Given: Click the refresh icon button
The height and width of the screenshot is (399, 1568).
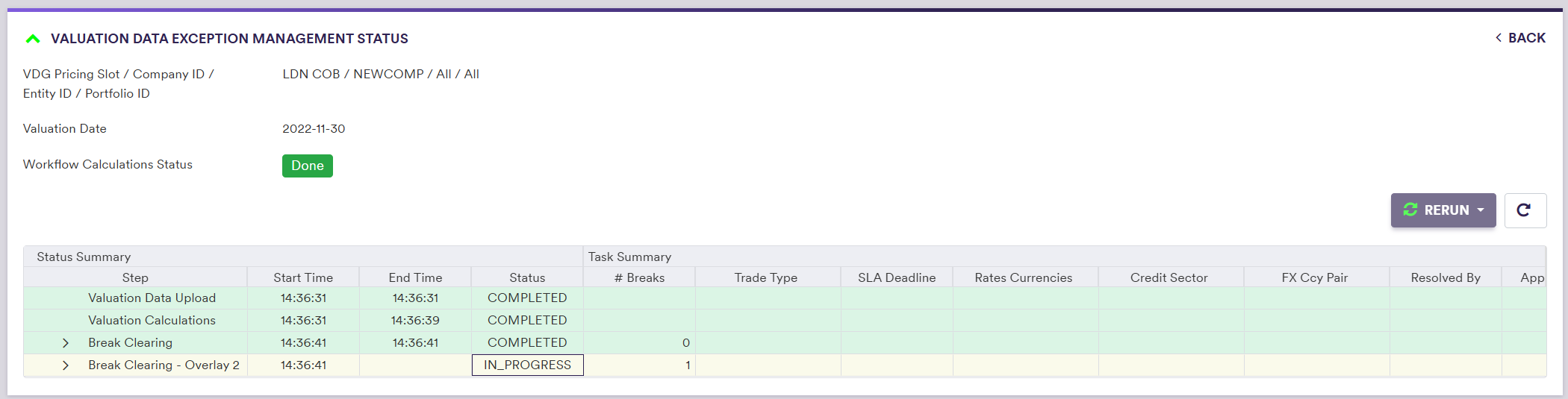Looking at the screenshot, I should click(1524, 210).
